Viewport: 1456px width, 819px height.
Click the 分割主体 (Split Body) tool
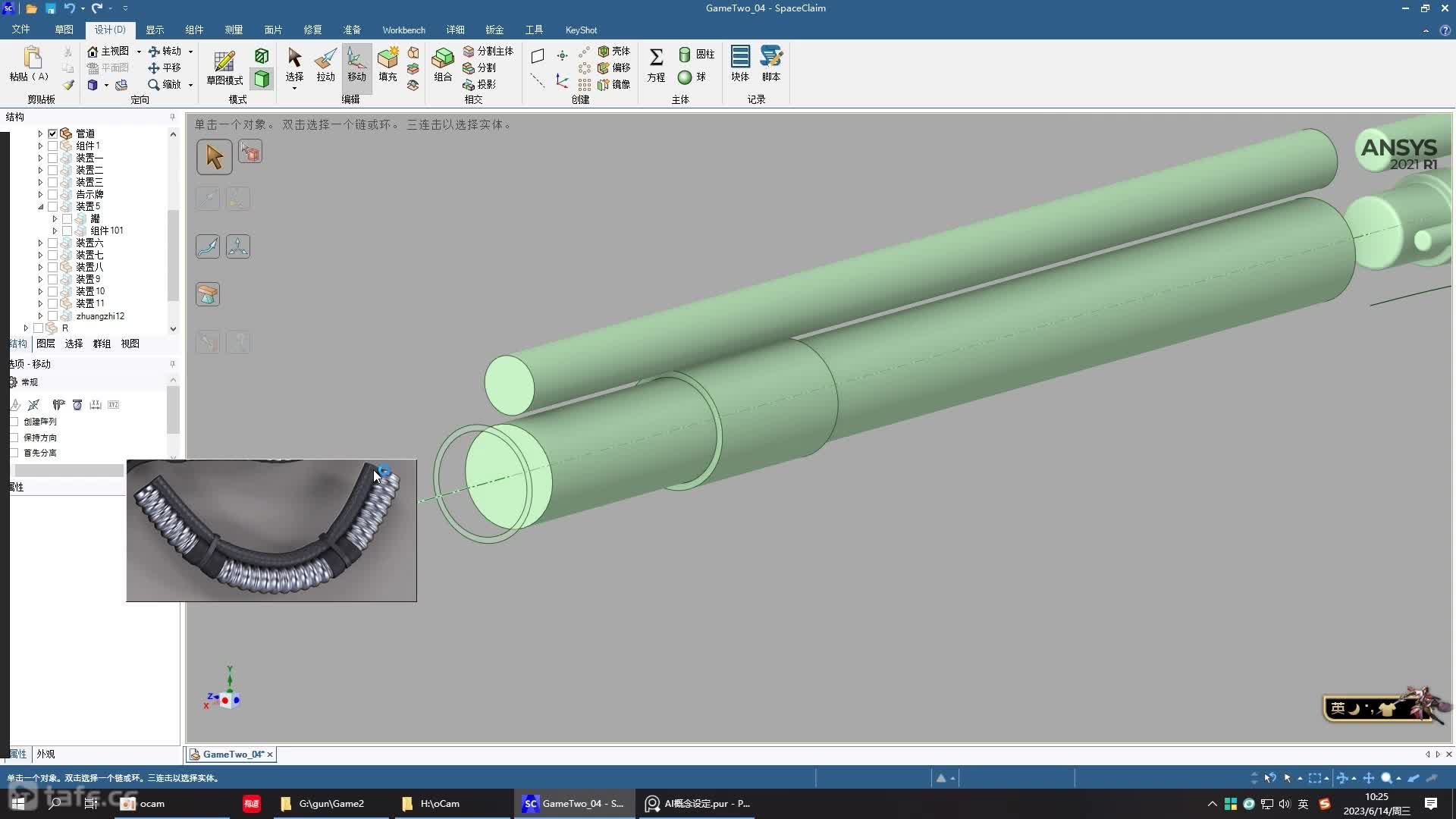click(488, 51)
